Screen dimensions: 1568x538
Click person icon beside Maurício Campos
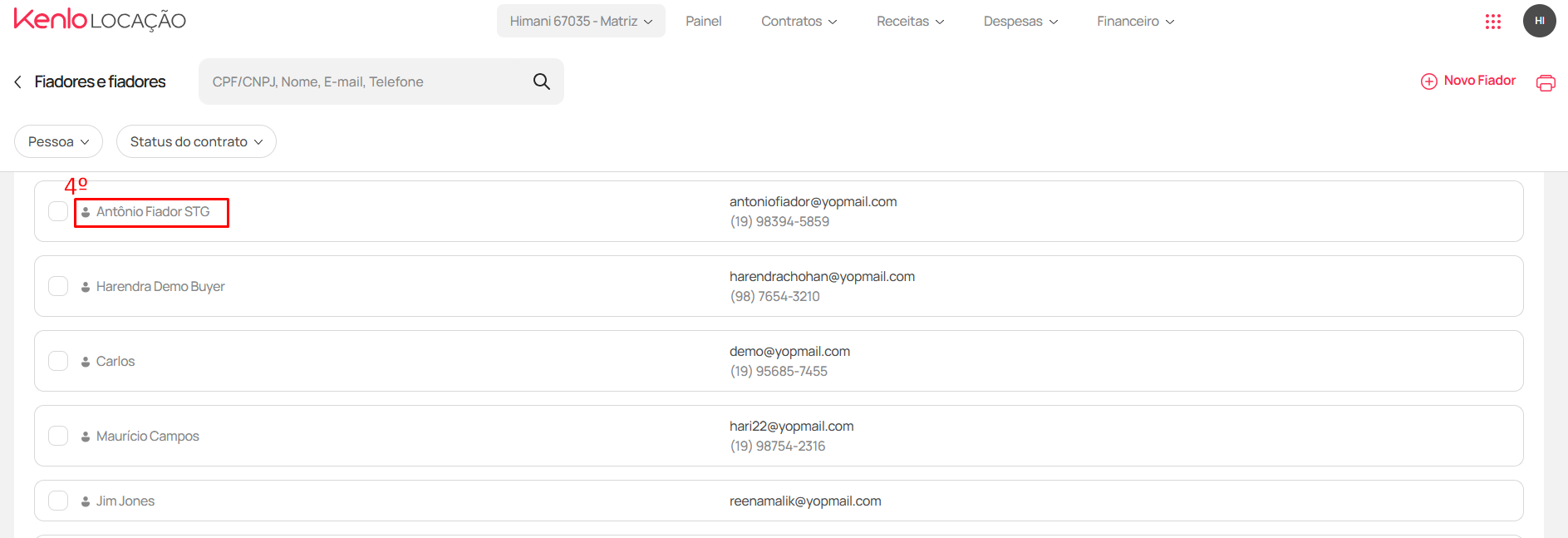click(86, 437)
